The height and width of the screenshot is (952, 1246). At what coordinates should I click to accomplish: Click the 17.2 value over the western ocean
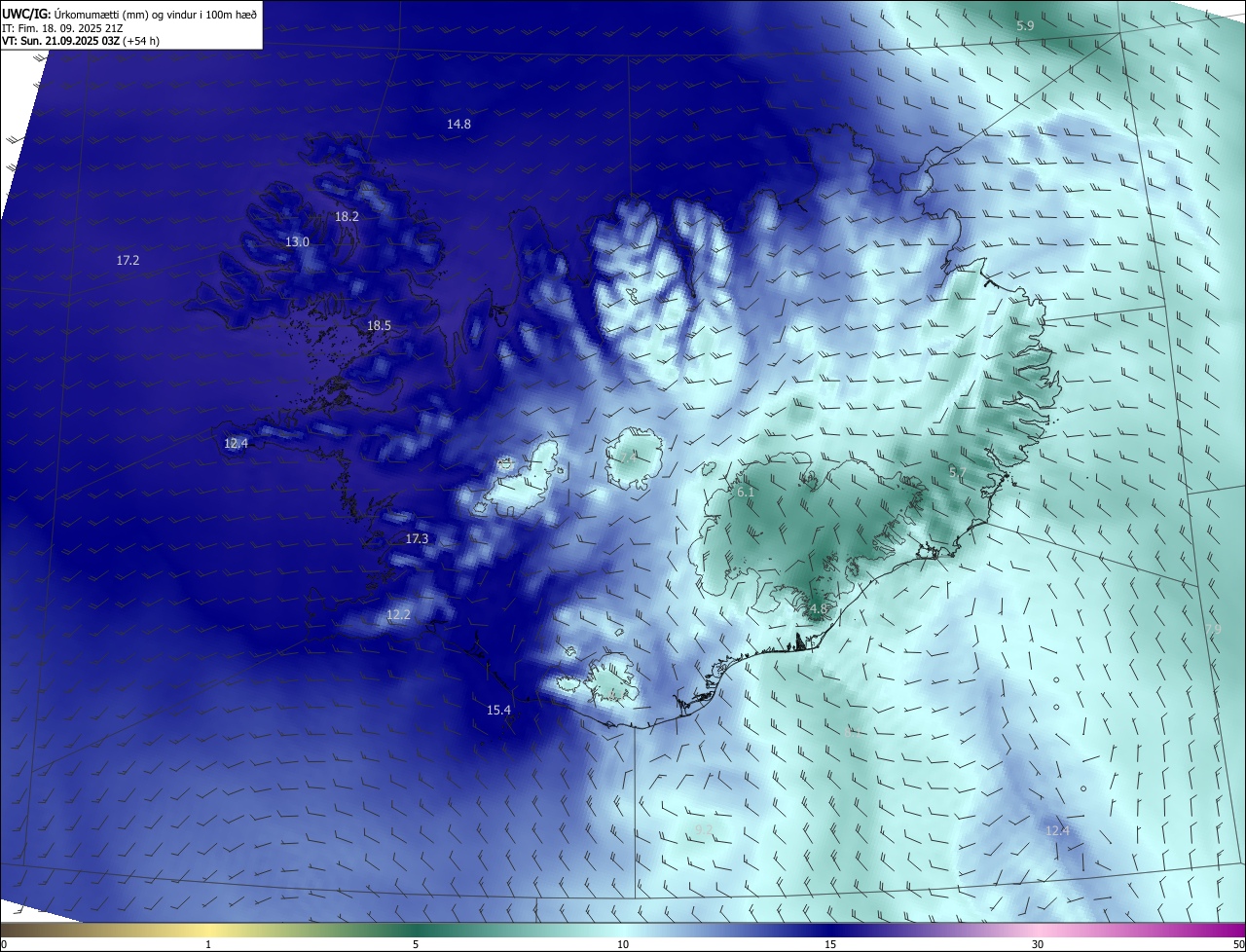tap(128, 261)
